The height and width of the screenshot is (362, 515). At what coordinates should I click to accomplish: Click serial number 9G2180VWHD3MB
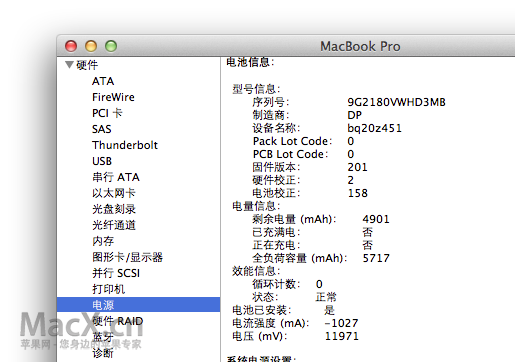pos(396,102)
